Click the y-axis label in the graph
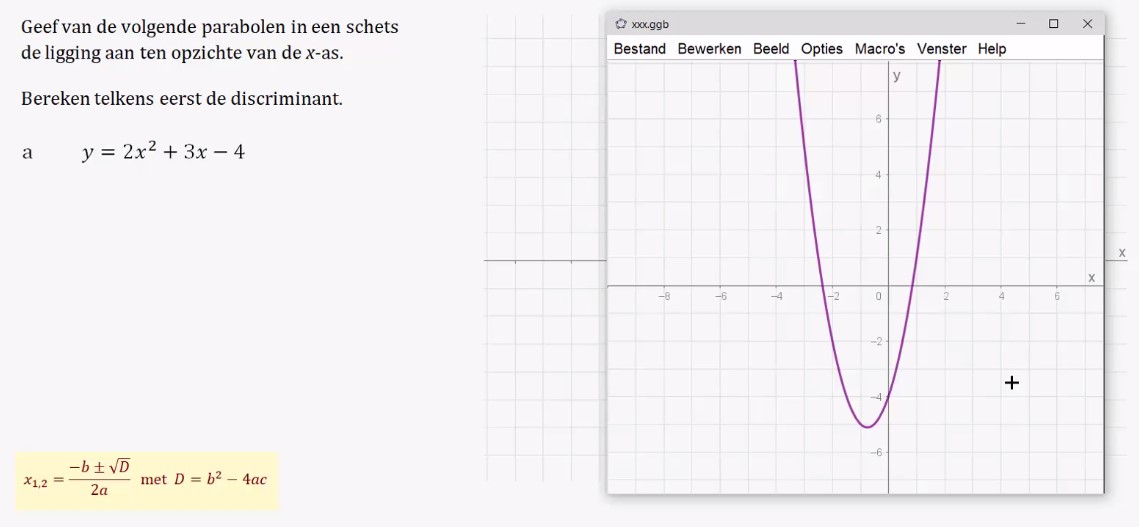 click(x=897, y=76)
